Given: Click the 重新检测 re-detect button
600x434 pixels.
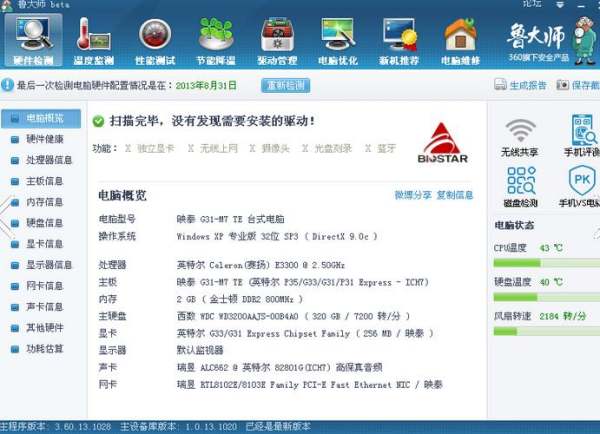Looking at the screenshot, I should pyautogui.click(x=285, y=85).
